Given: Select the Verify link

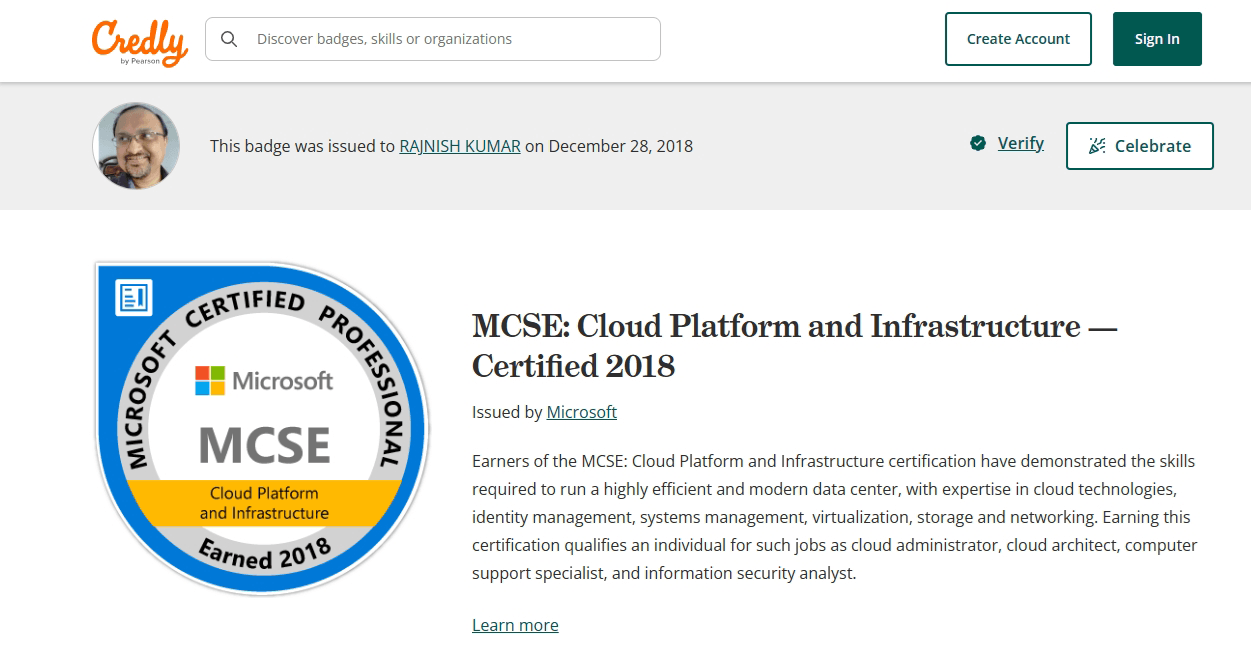Looking at the screenshot, I should pos(1020,143).
